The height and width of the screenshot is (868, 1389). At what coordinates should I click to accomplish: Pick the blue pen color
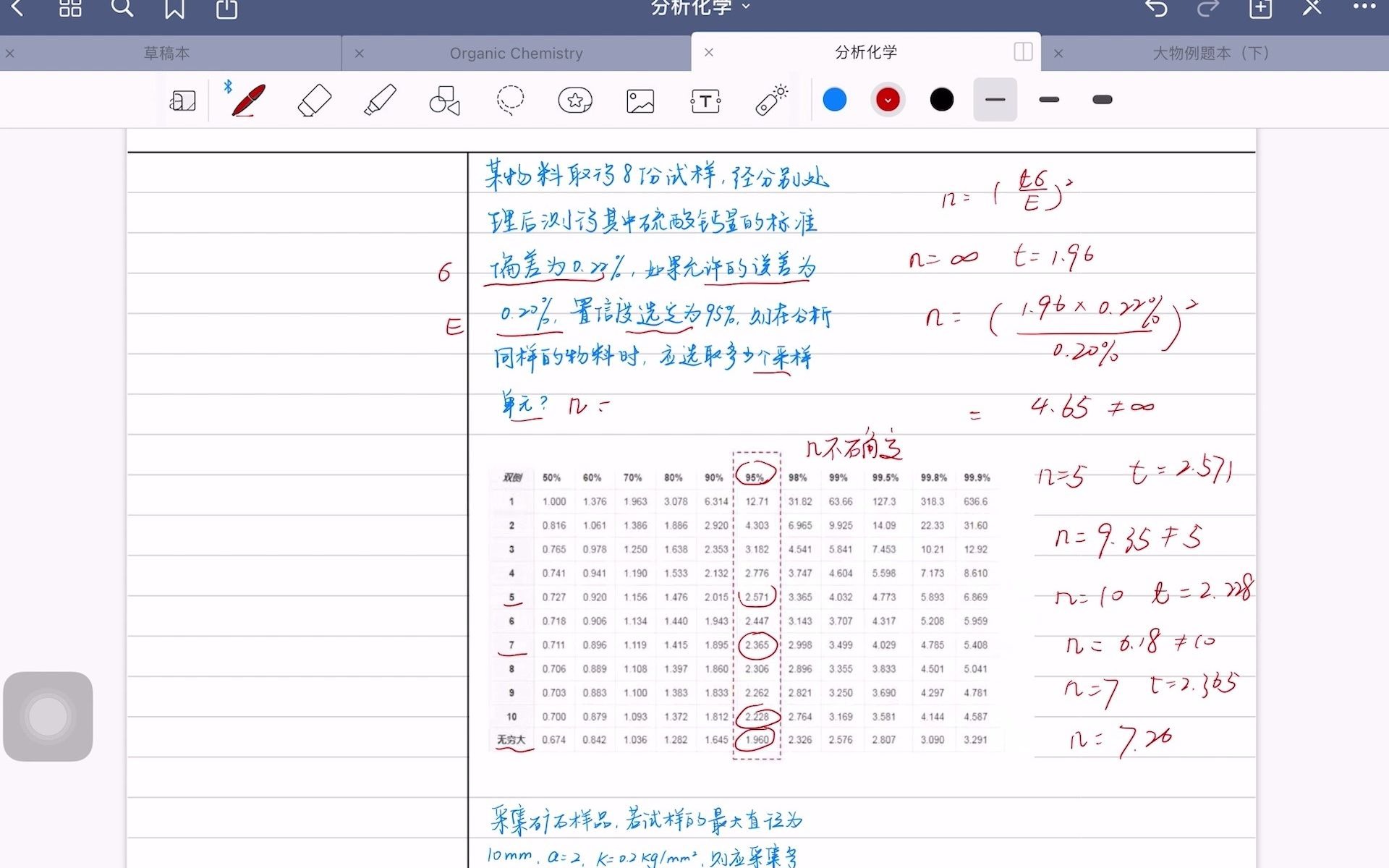click(x=834, y=100)
